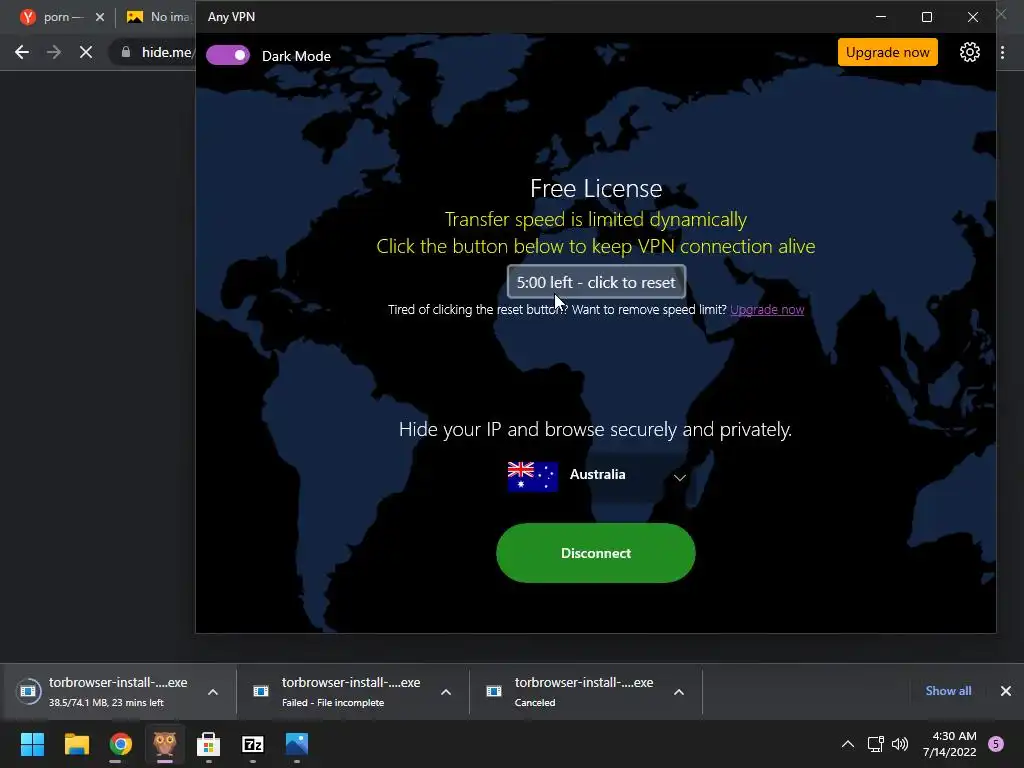This screenshot has height=768, width=1024.
Task: Toggle the Dark Mode switch
Action: click(x=228, y=56)
